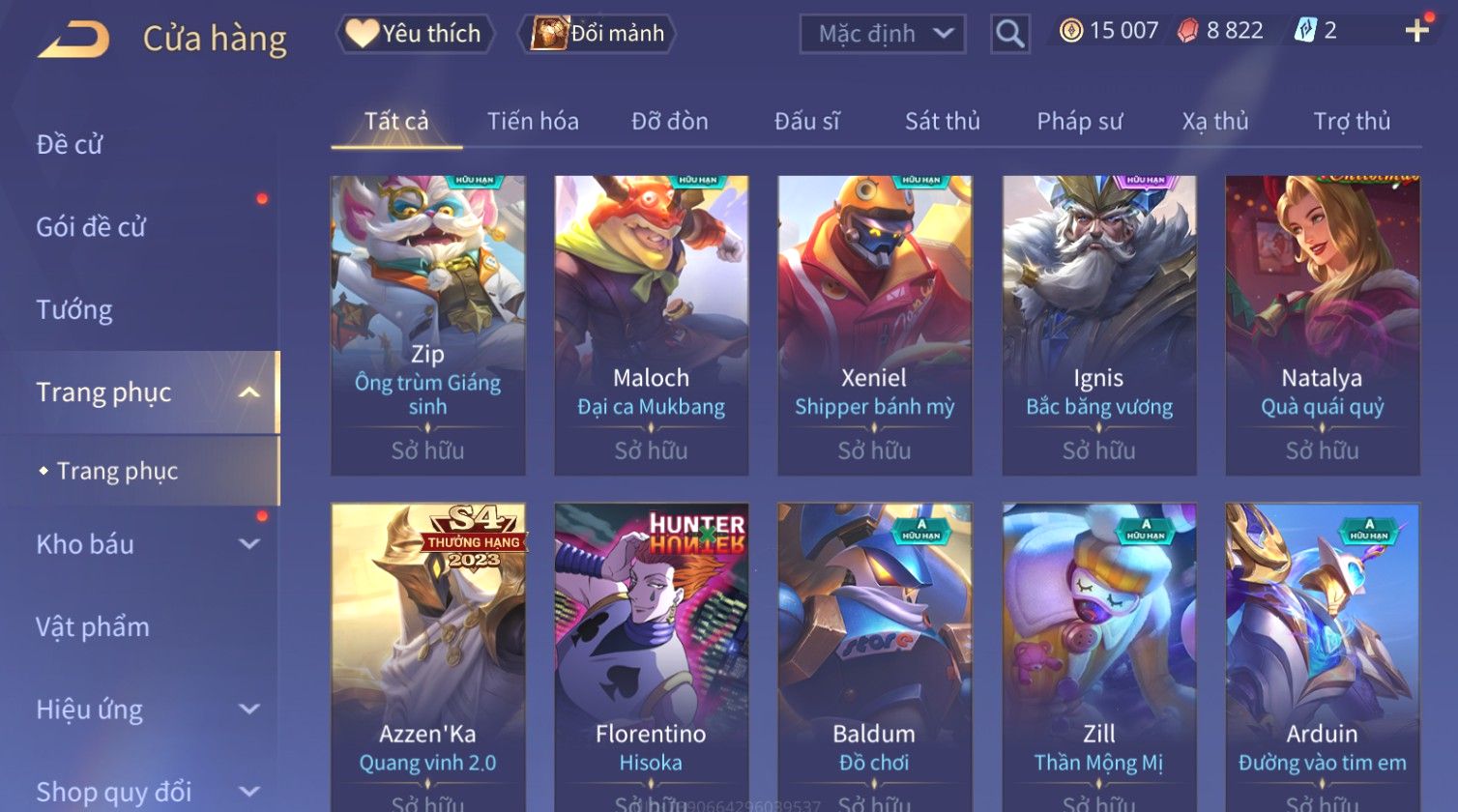The height and width of the screenshot is (812, 1458).
Task: Open the Mặc định sort dropdown
Action: pyautogui.click(x=882, y=34)
